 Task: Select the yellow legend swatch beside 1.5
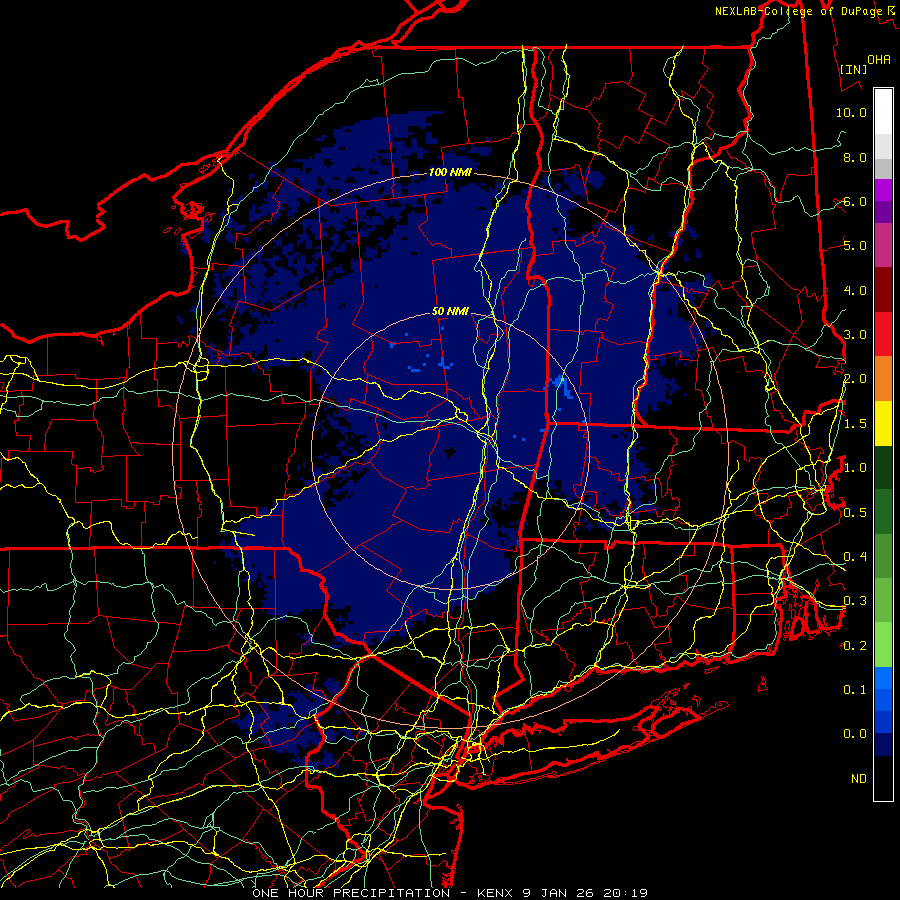[x=883, y=423]
